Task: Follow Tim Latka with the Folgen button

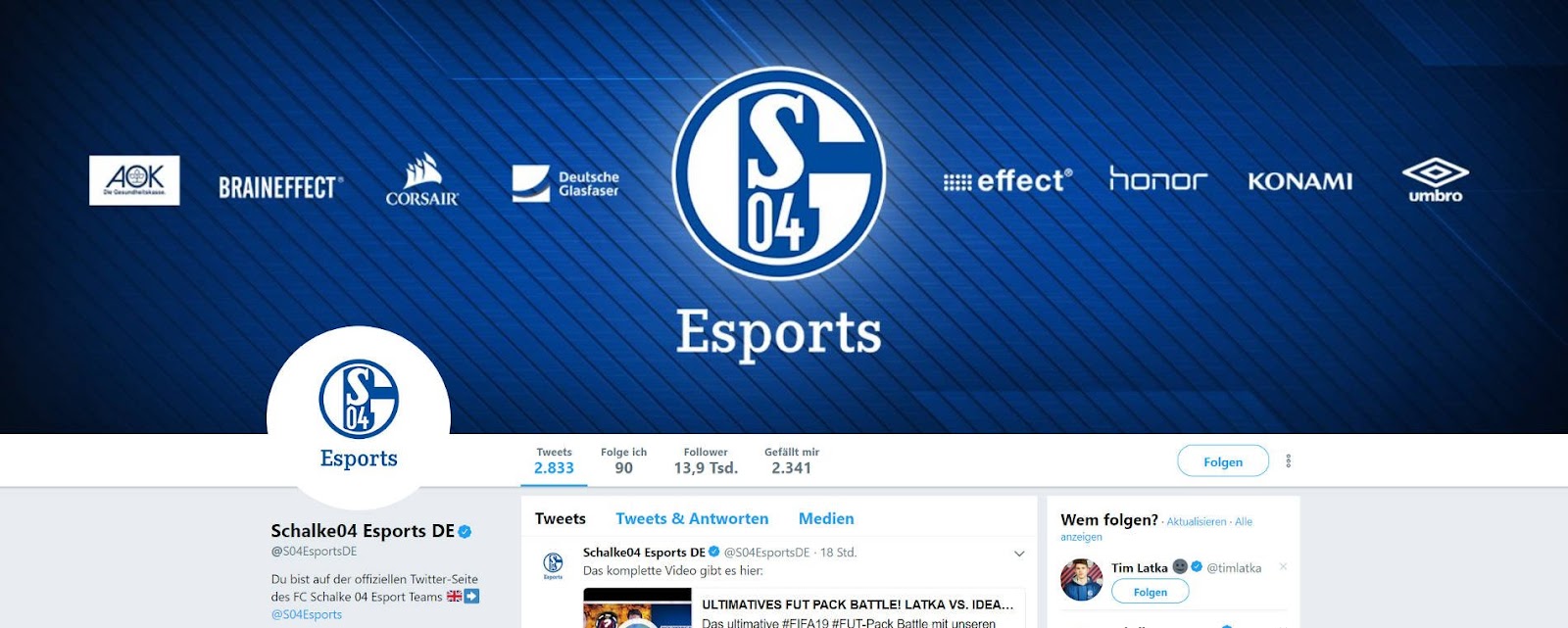Action: coord(1151,592)
